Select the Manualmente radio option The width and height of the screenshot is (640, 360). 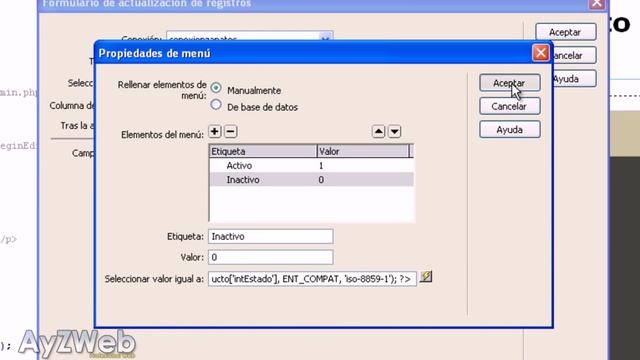point(216,88)
